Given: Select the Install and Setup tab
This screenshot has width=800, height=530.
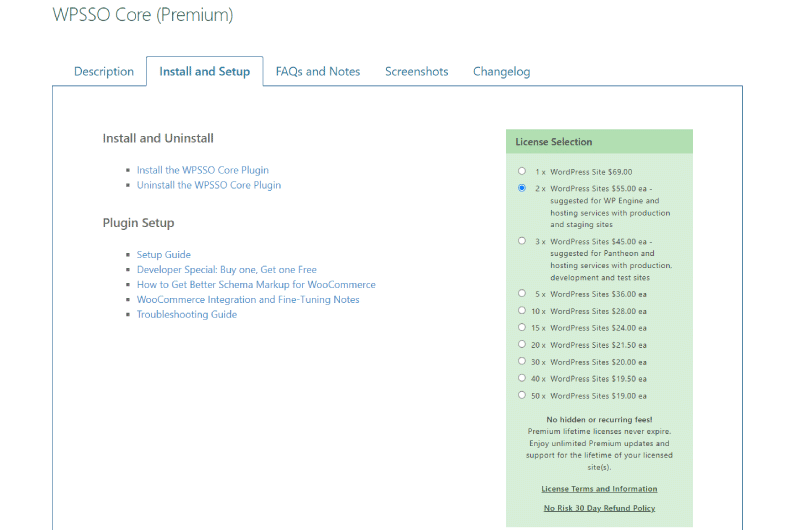Looking at the screenshot, I should [x=205, y=71].
